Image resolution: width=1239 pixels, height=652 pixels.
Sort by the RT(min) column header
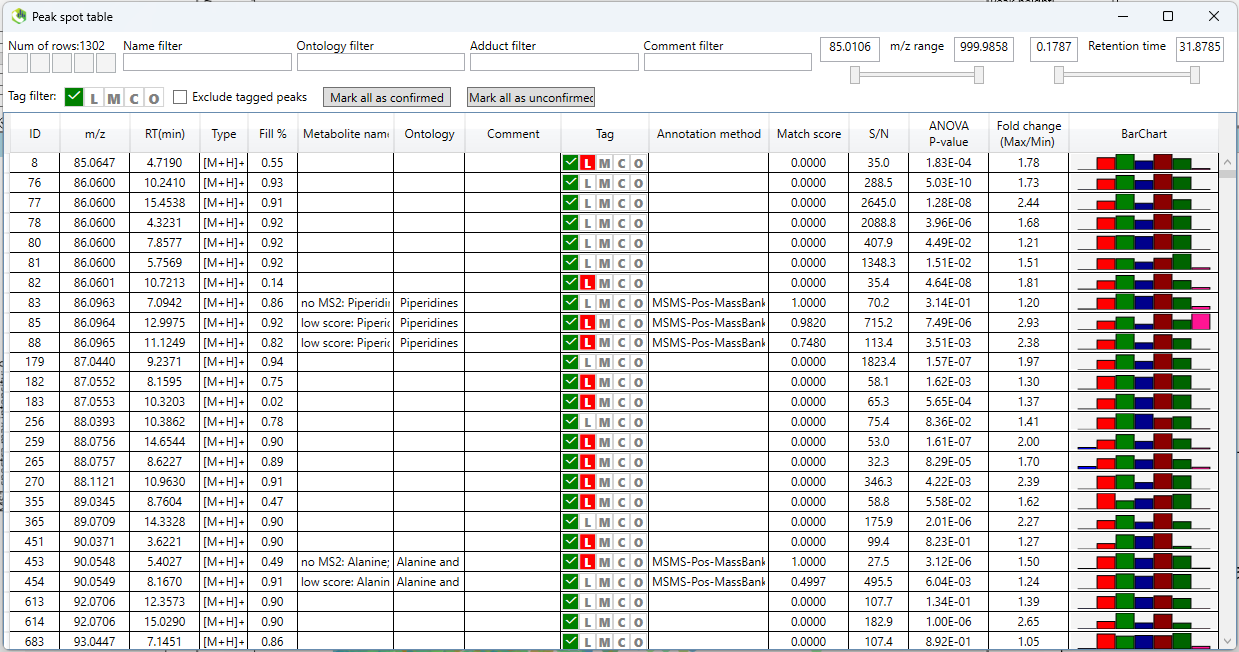165,133
